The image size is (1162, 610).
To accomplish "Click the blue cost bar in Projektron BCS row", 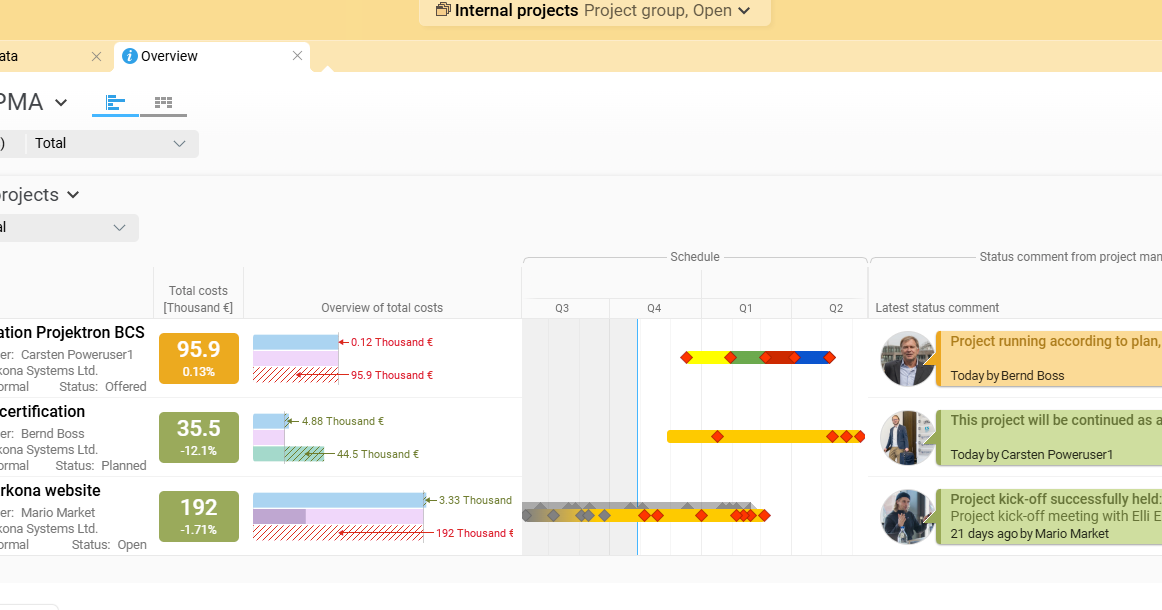I will coord(296,342).
